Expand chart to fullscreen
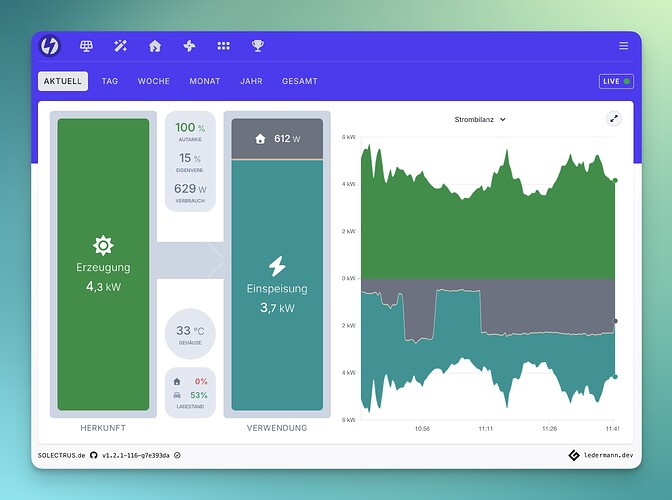This screenshot has width=672, height=500. tap(614, 119)
